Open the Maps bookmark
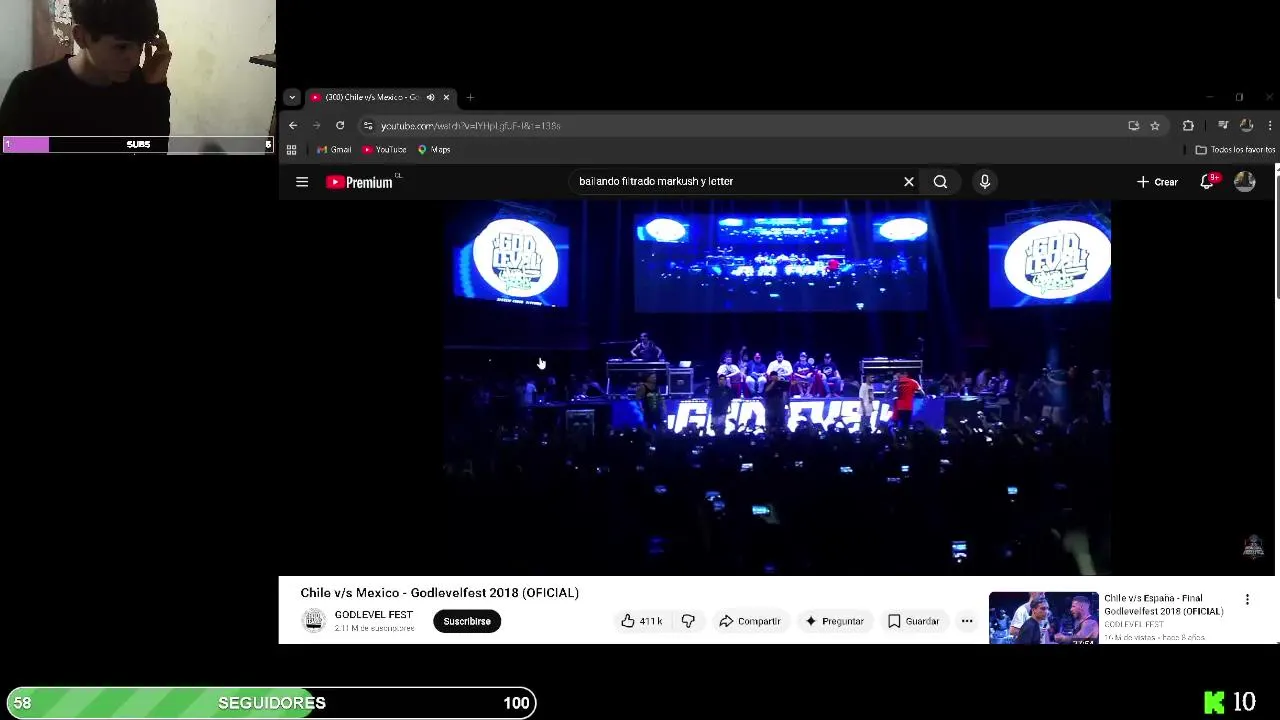The image size is (1280, 720). [x=434, y=150]
